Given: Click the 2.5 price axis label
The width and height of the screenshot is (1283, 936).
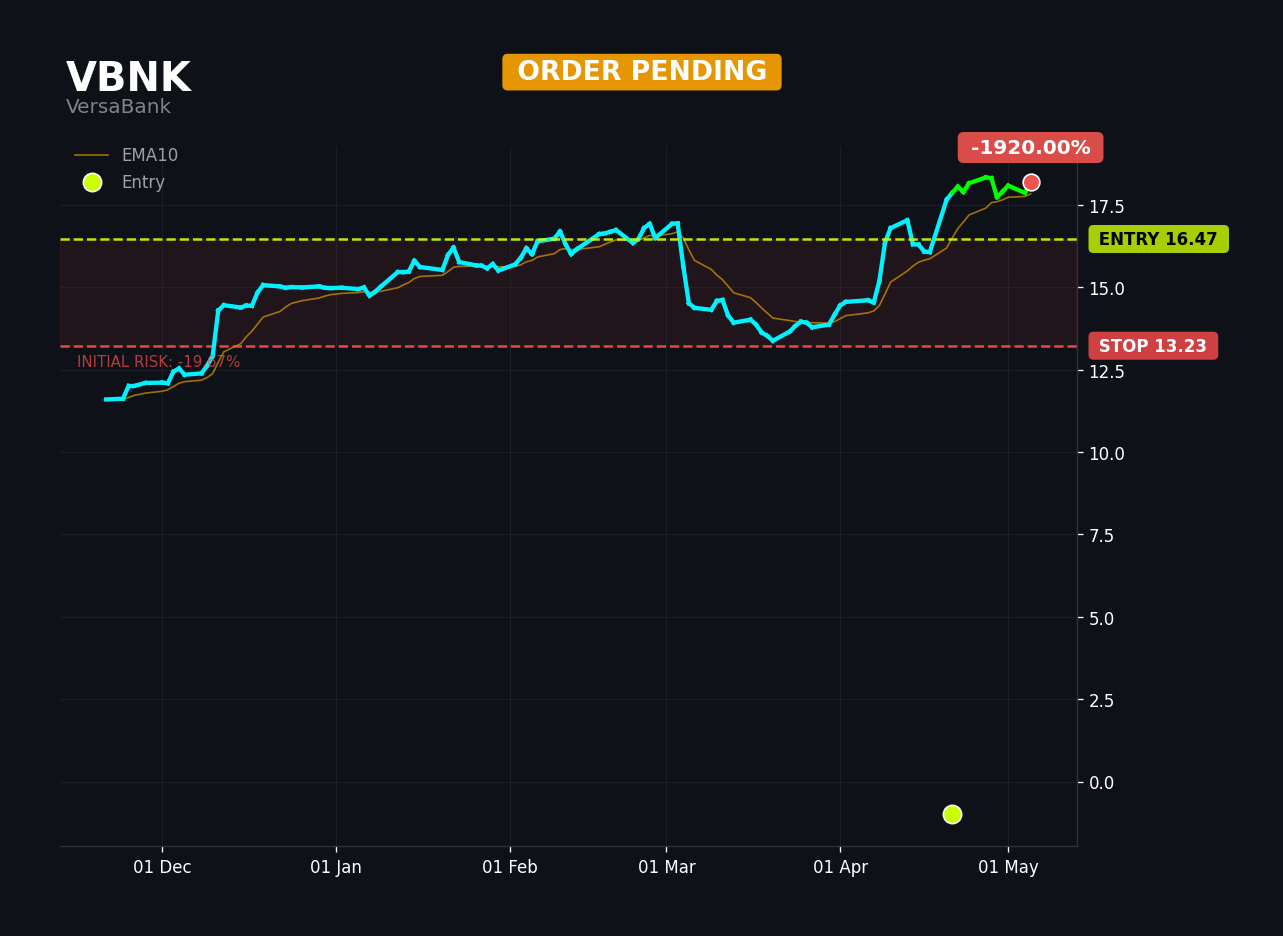Looking at the screenshot, I should click(x=1102, y=700).
